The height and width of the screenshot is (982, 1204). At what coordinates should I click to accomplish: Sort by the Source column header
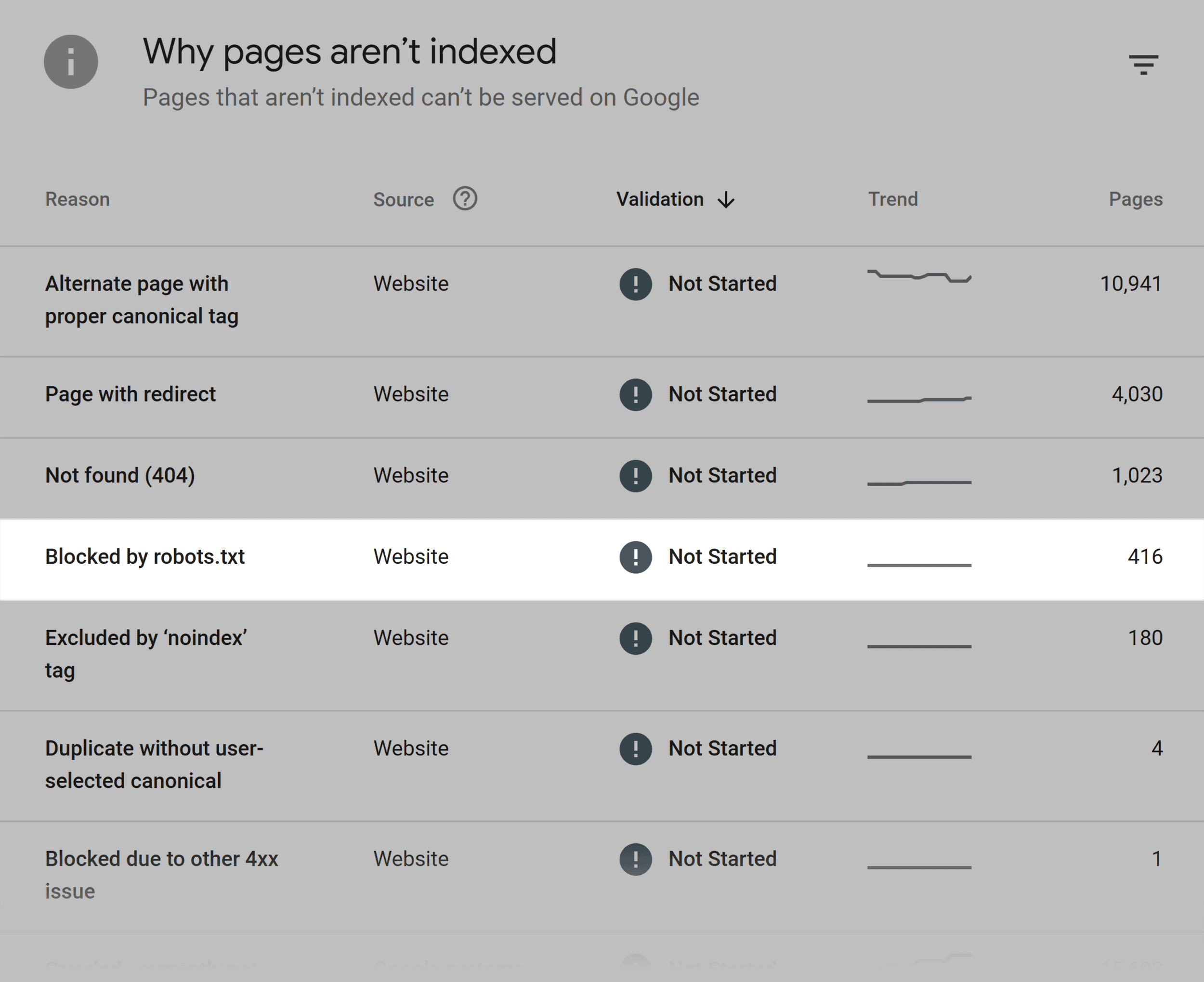(x=404, y=200)
